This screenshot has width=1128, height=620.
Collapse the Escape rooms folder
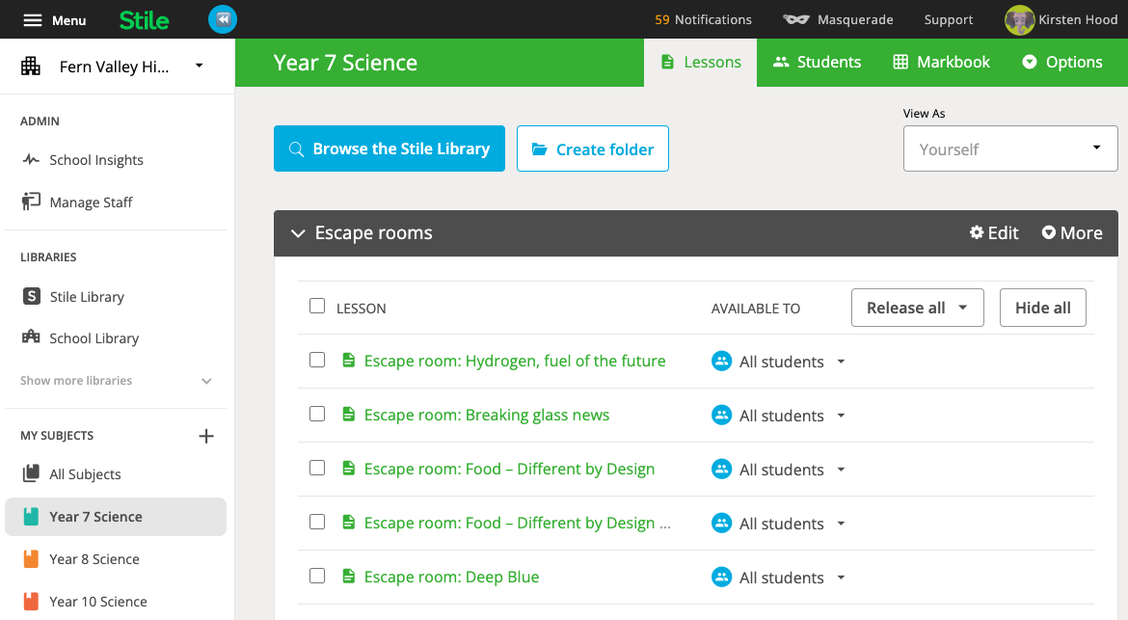[297, 233]
